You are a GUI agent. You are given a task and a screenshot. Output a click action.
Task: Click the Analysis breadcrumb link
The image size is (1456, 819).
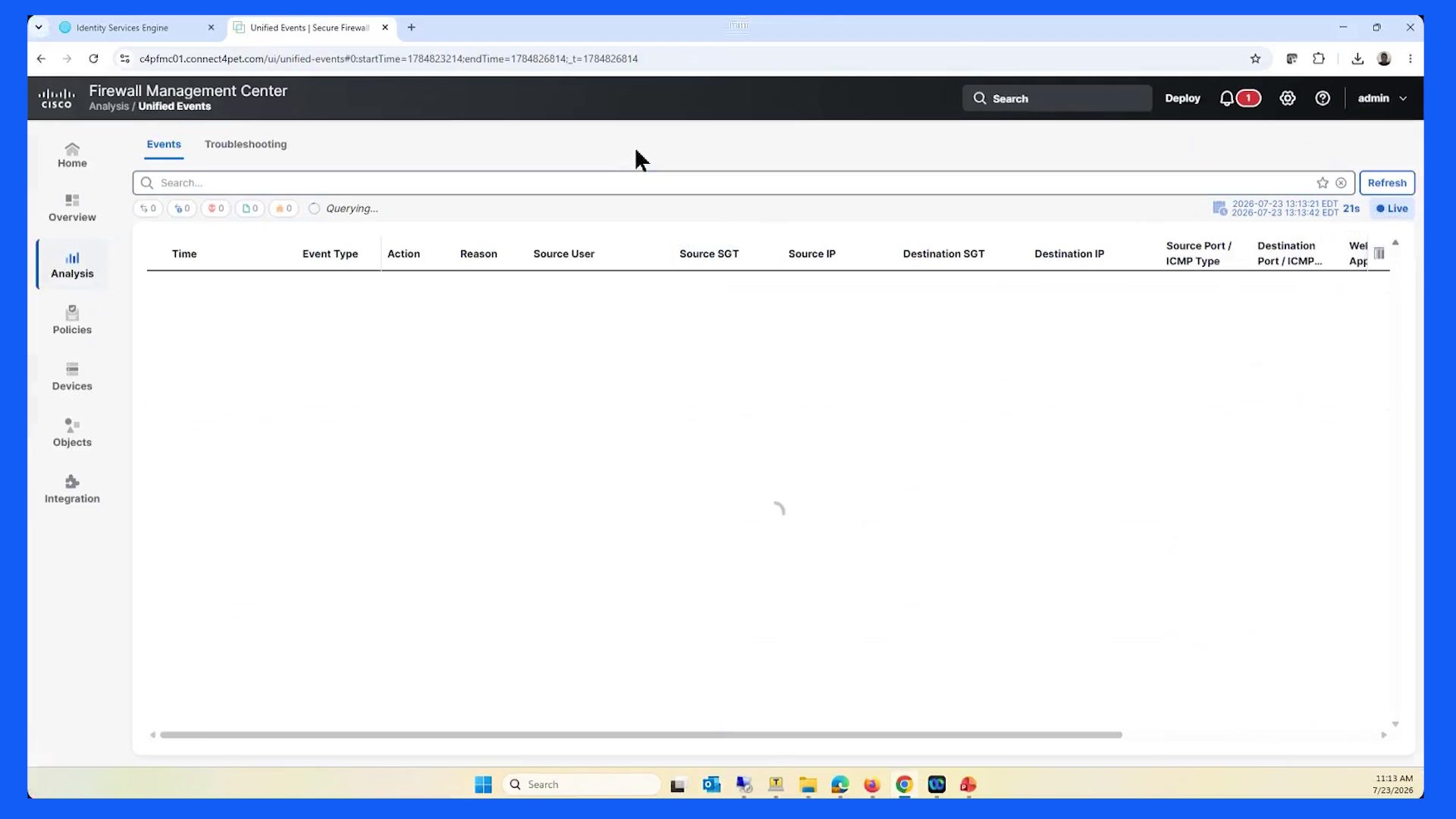108,107
